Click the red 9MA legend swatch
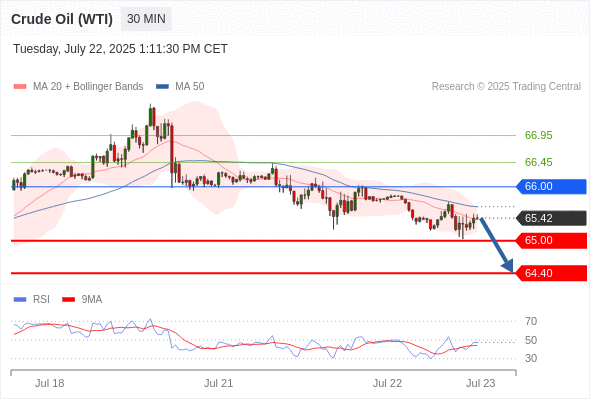Image resolution: width=590 pixels, height=400 pixels. 68,300
